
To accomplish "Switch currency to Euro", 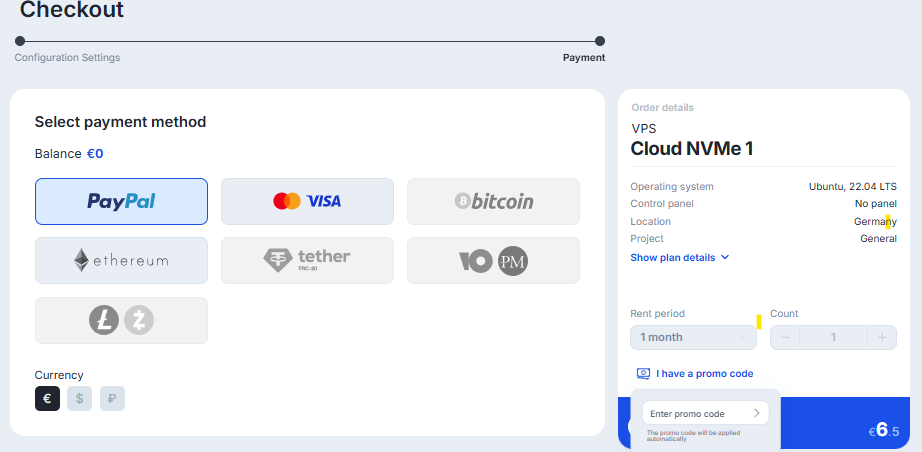I will pyautogui.click(x=47, y=399).
